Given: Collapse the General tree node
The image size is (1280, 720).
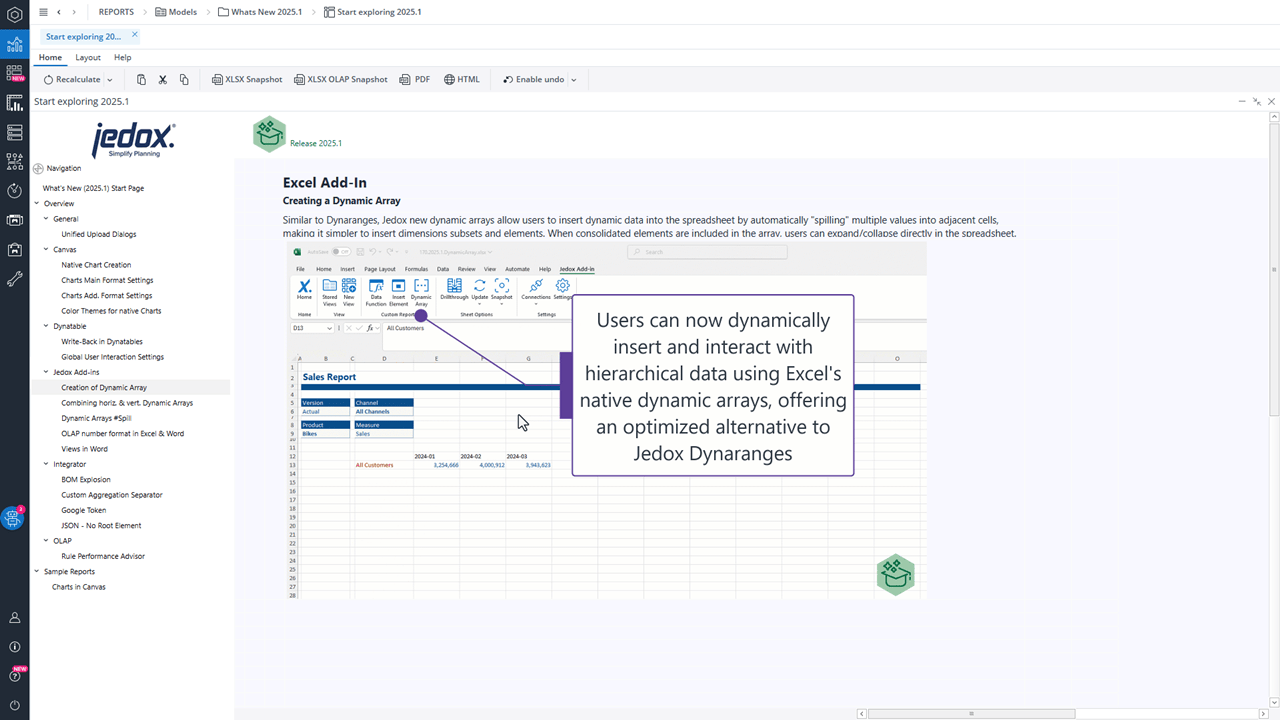Looking at the screenshot, I should pos(46,218).
